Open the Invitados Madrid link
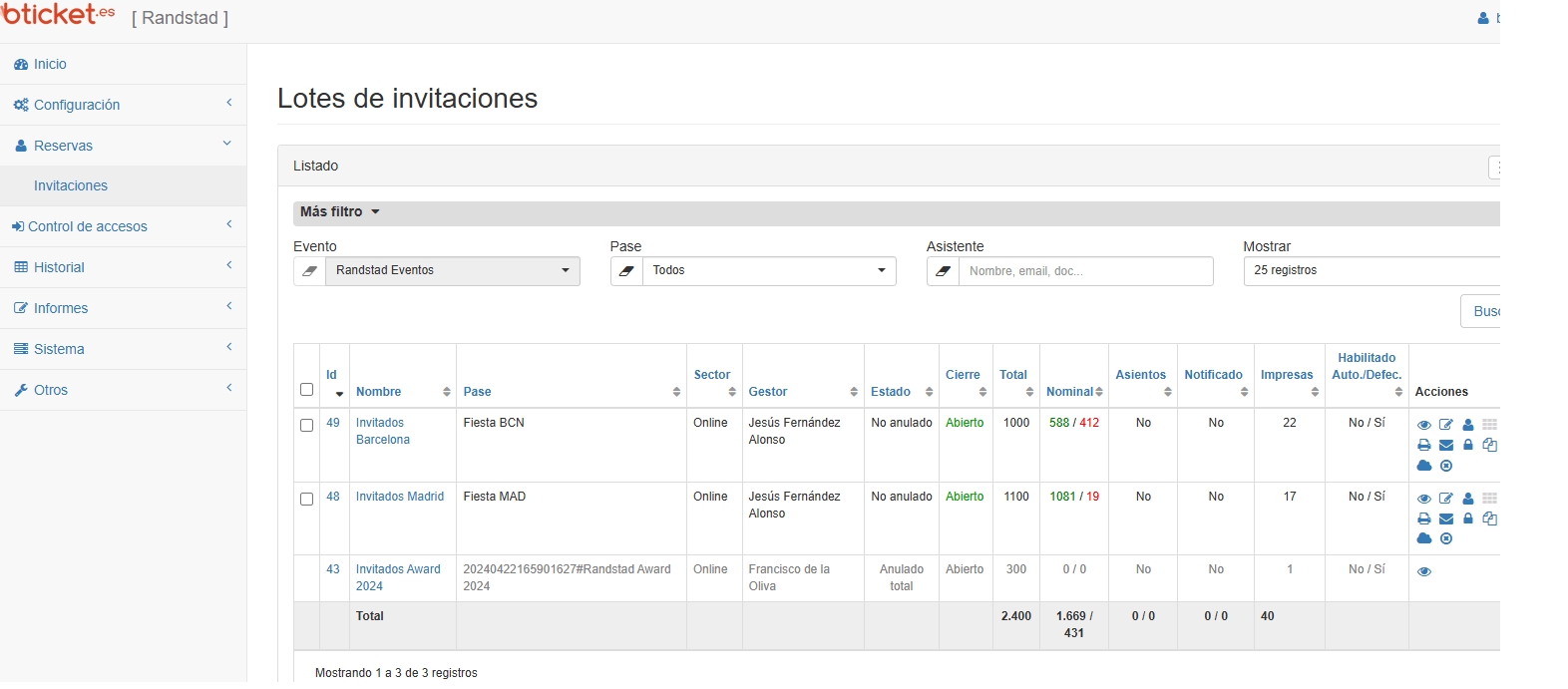This screenshot has height=689, width=1568. coord(400,497)
